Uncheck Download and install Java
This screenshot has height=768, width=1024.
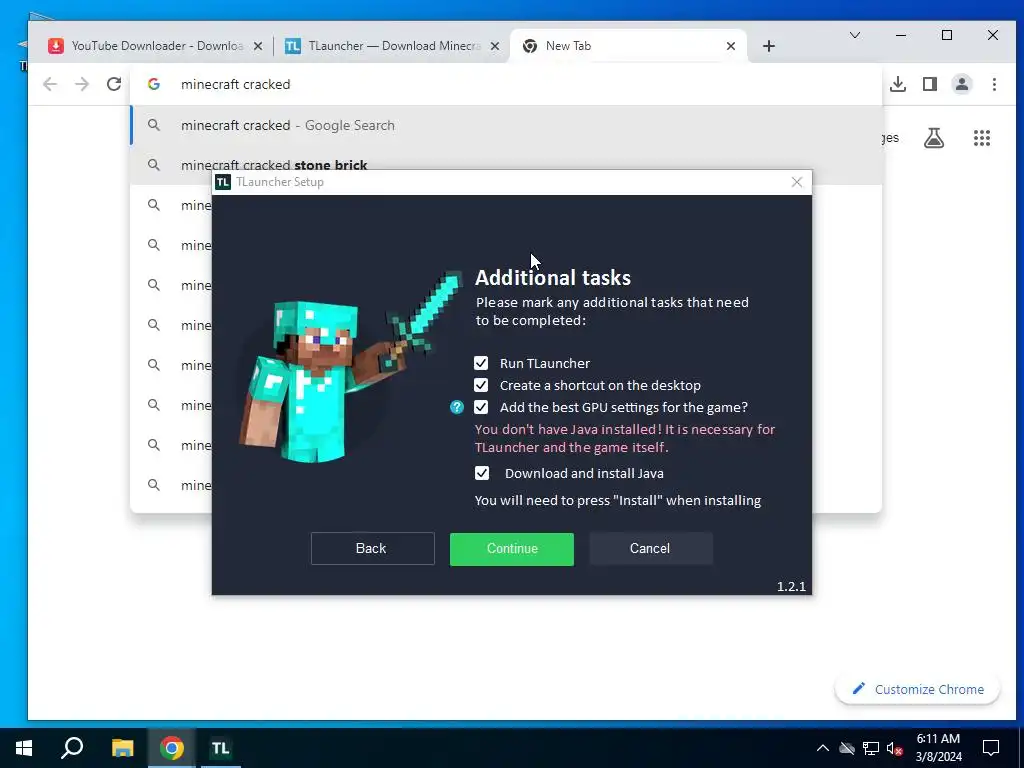pyautogui.click(x=482, y=473)
